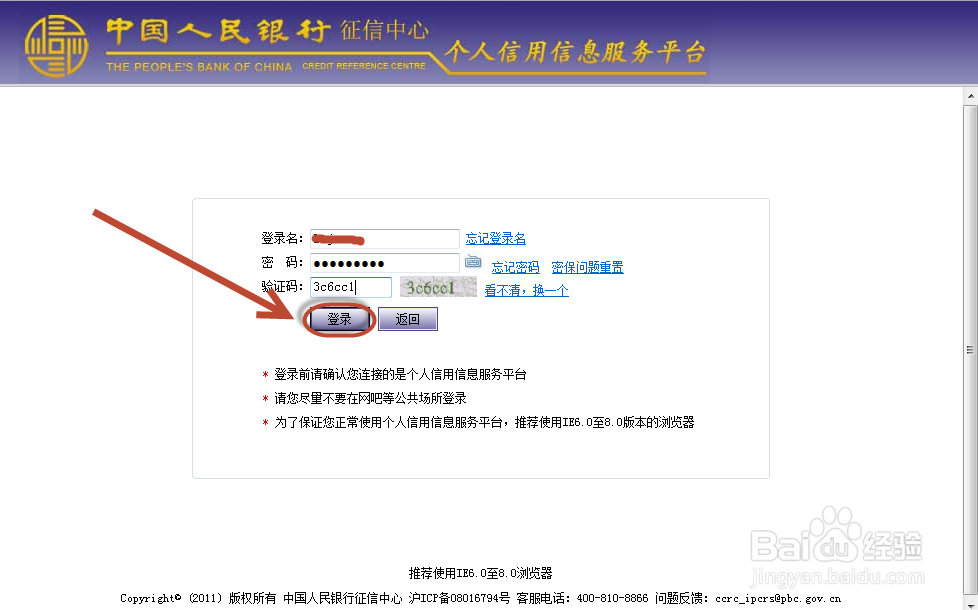Click the captcha image showing 3c6cc1
This screenshot has height=610, width=978.
pos(437,286)
